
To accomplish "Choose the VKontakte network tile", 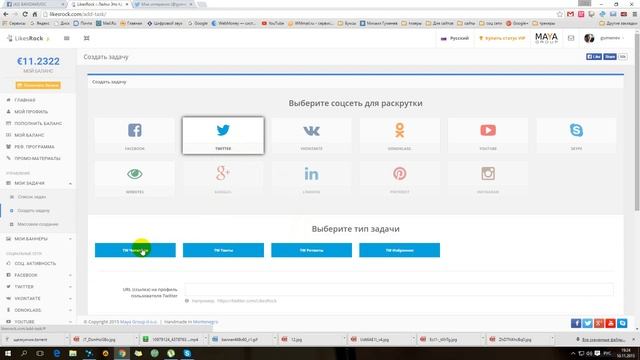I will pos(311,136).
